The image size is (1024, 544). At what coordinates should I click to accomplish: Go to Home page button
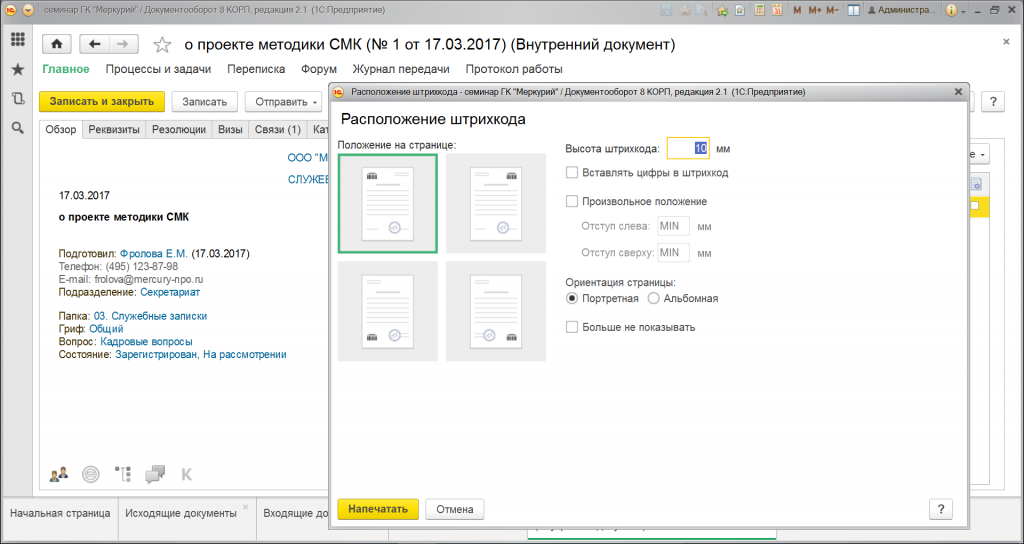57,44
